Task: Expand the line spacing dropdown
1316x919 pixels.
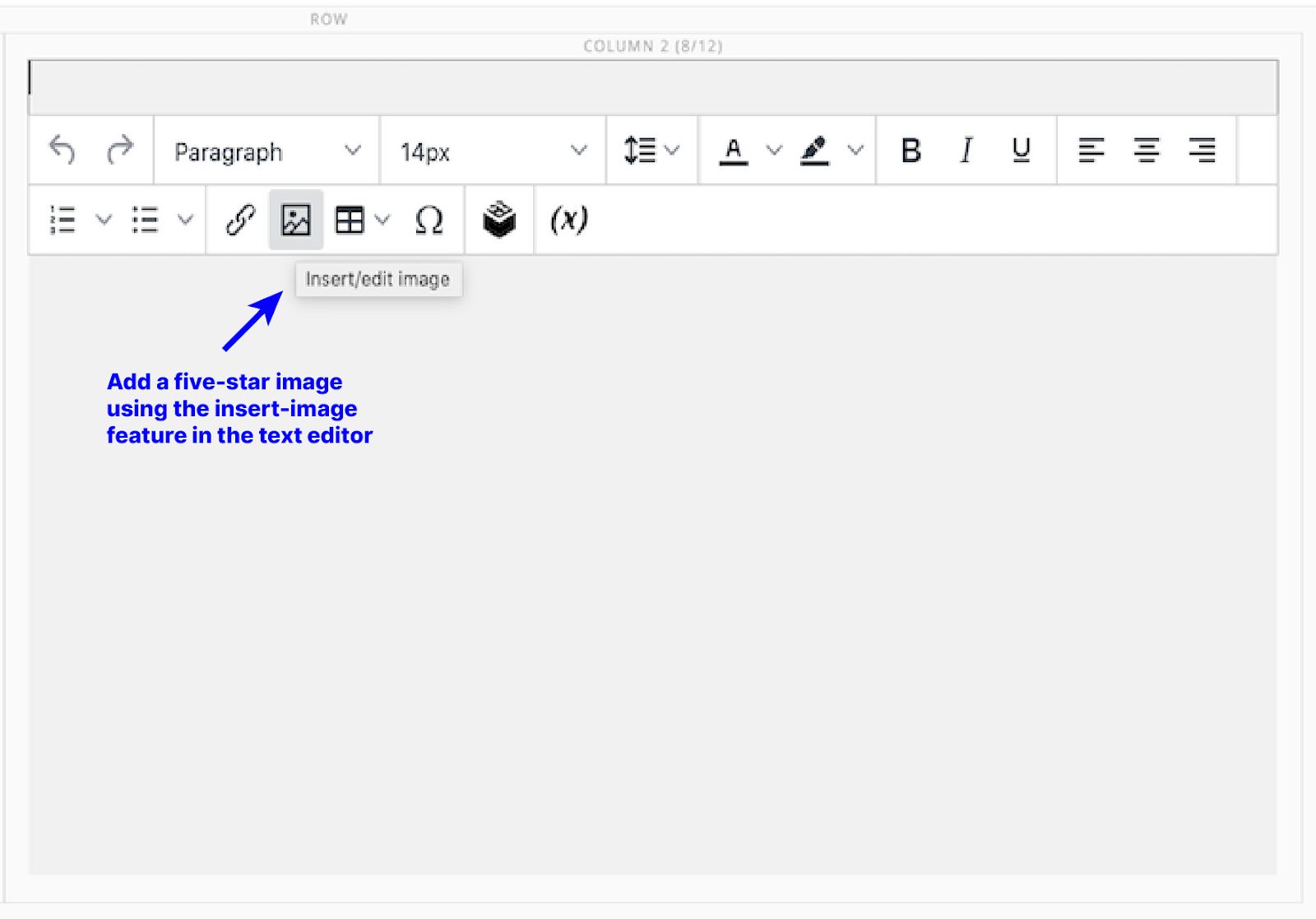Action: click(650, 151)
